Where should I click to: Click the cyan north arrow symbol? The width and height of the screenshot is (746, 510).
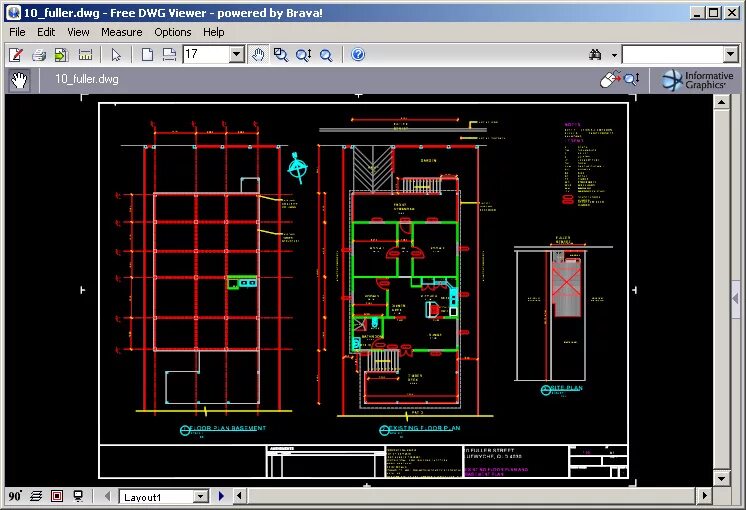point(298,168)
